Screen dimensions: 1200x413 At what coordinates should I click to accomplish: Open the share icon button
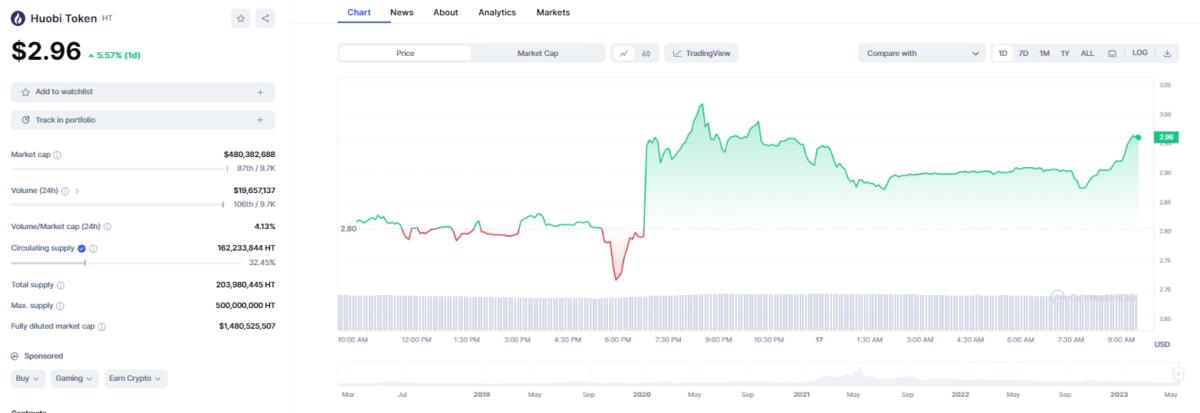click(x=265, y=18)
